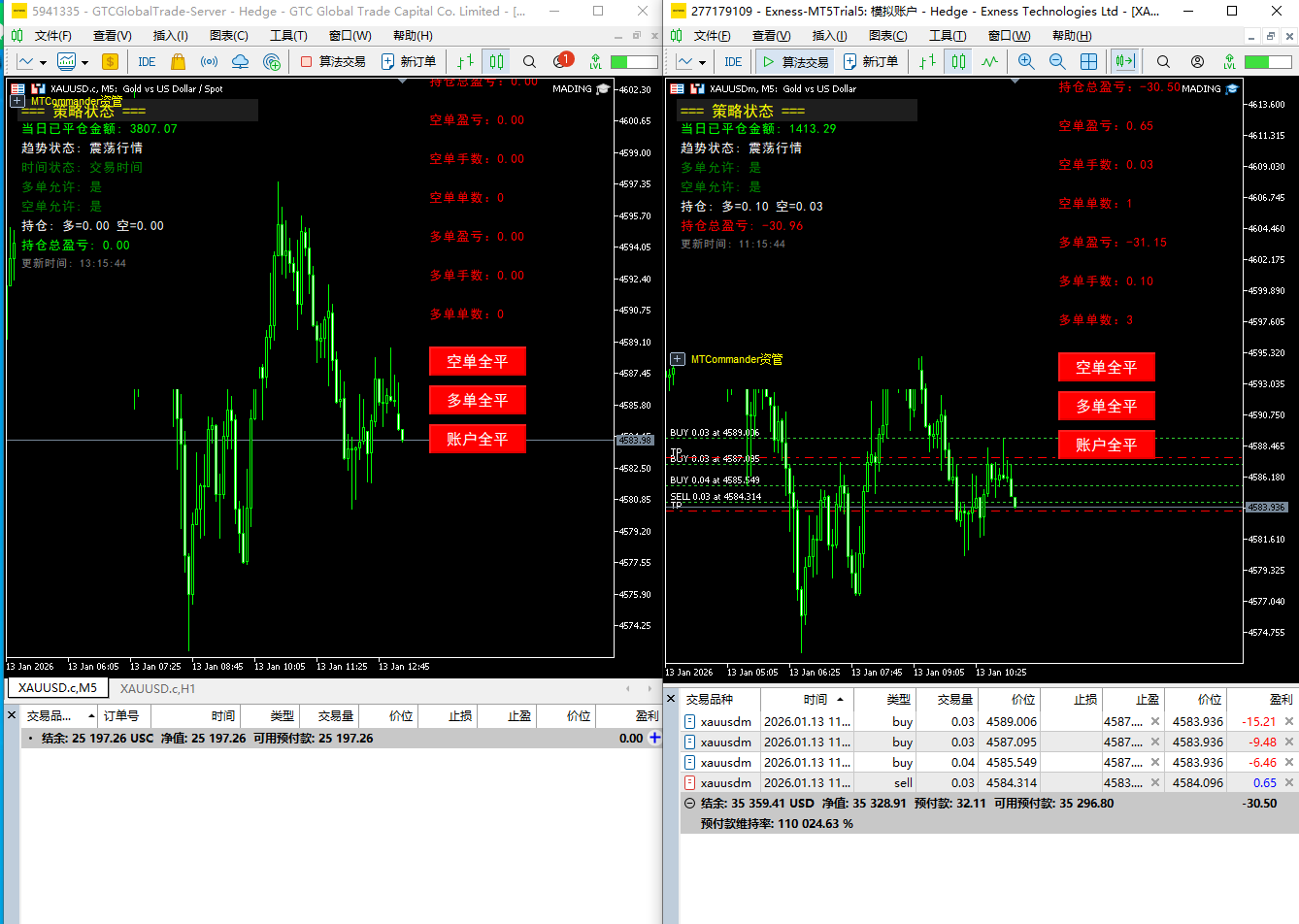Open the IDE editor in Exness window

(x=733, y=61)
